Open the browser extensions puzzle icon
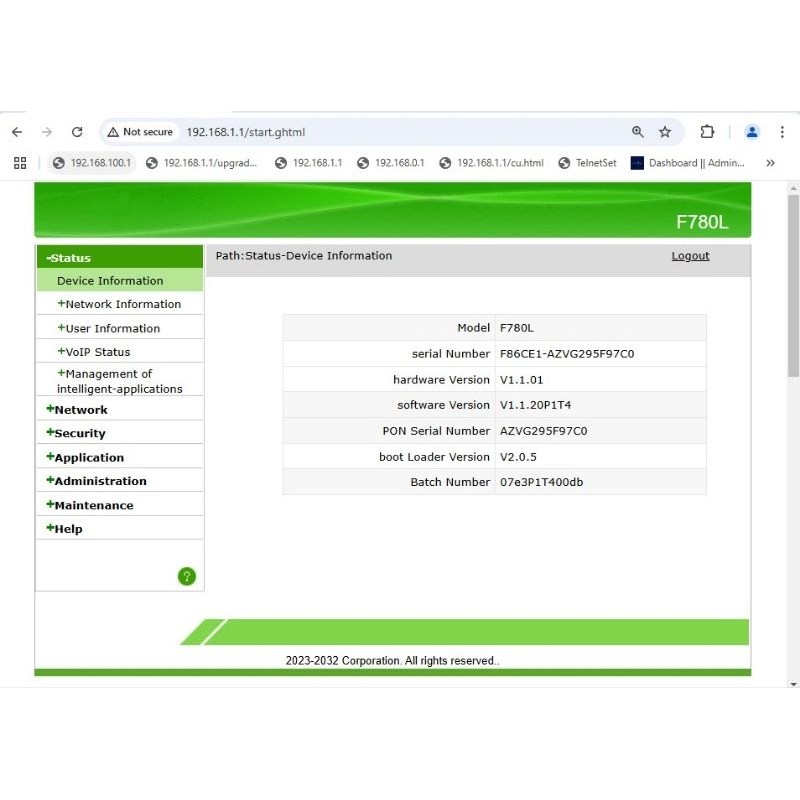The height and width of the screenshot is (800, 800). (x=707, y=132)
